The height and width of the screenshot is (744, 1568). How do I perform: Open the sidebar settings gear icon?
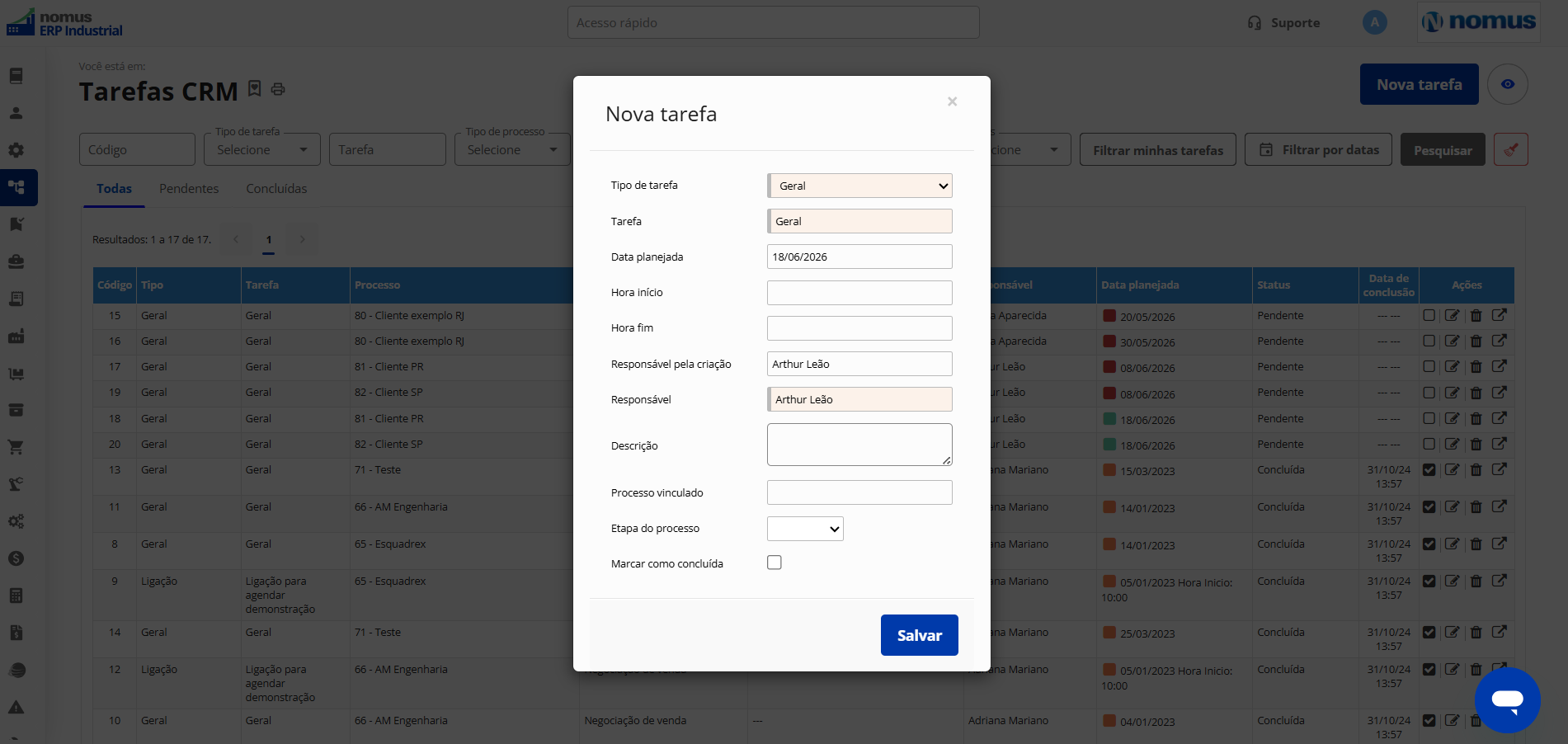point(16,150)
